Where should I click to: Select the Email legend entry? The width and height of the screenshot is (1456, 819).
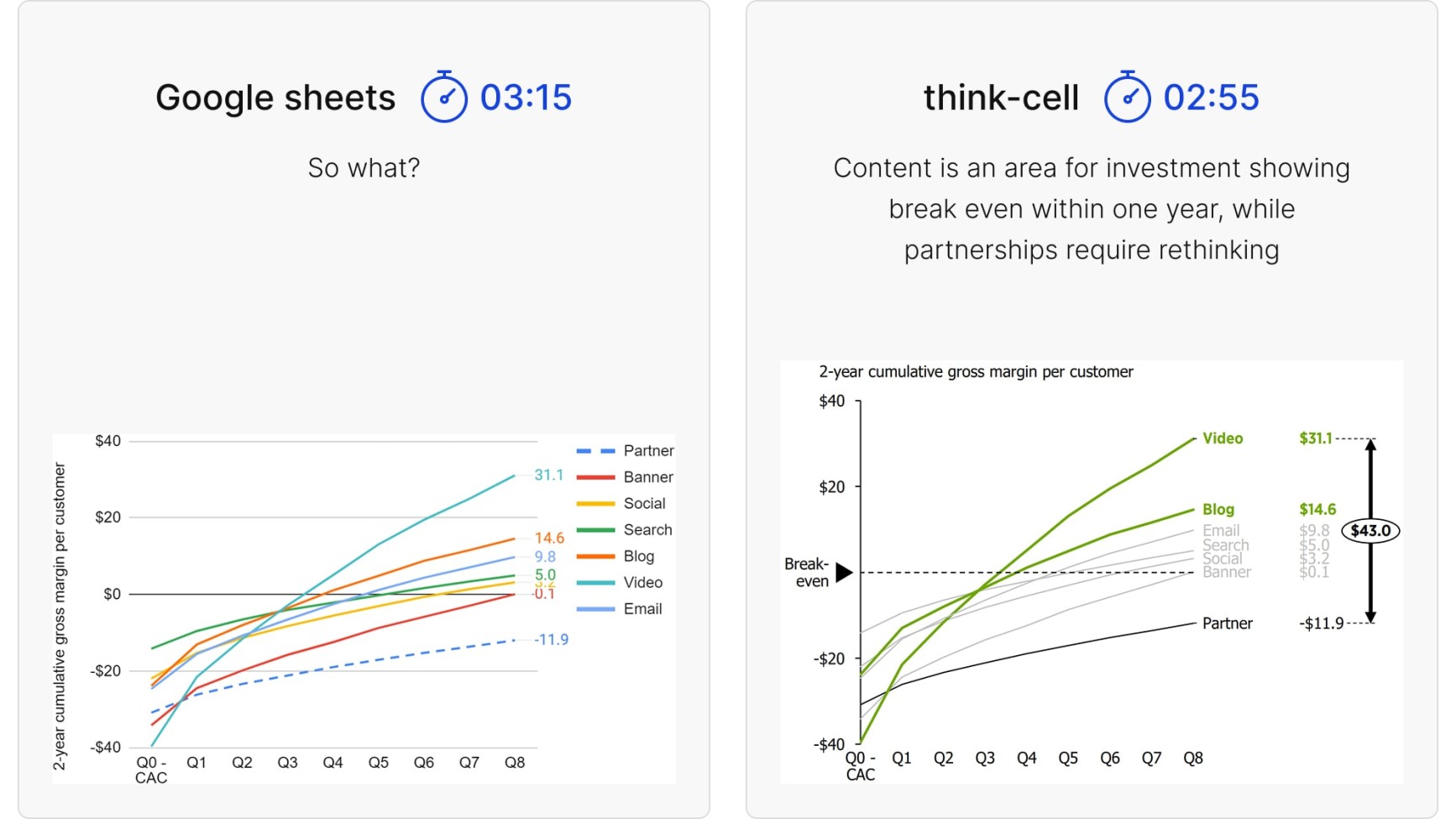(619, 609)
